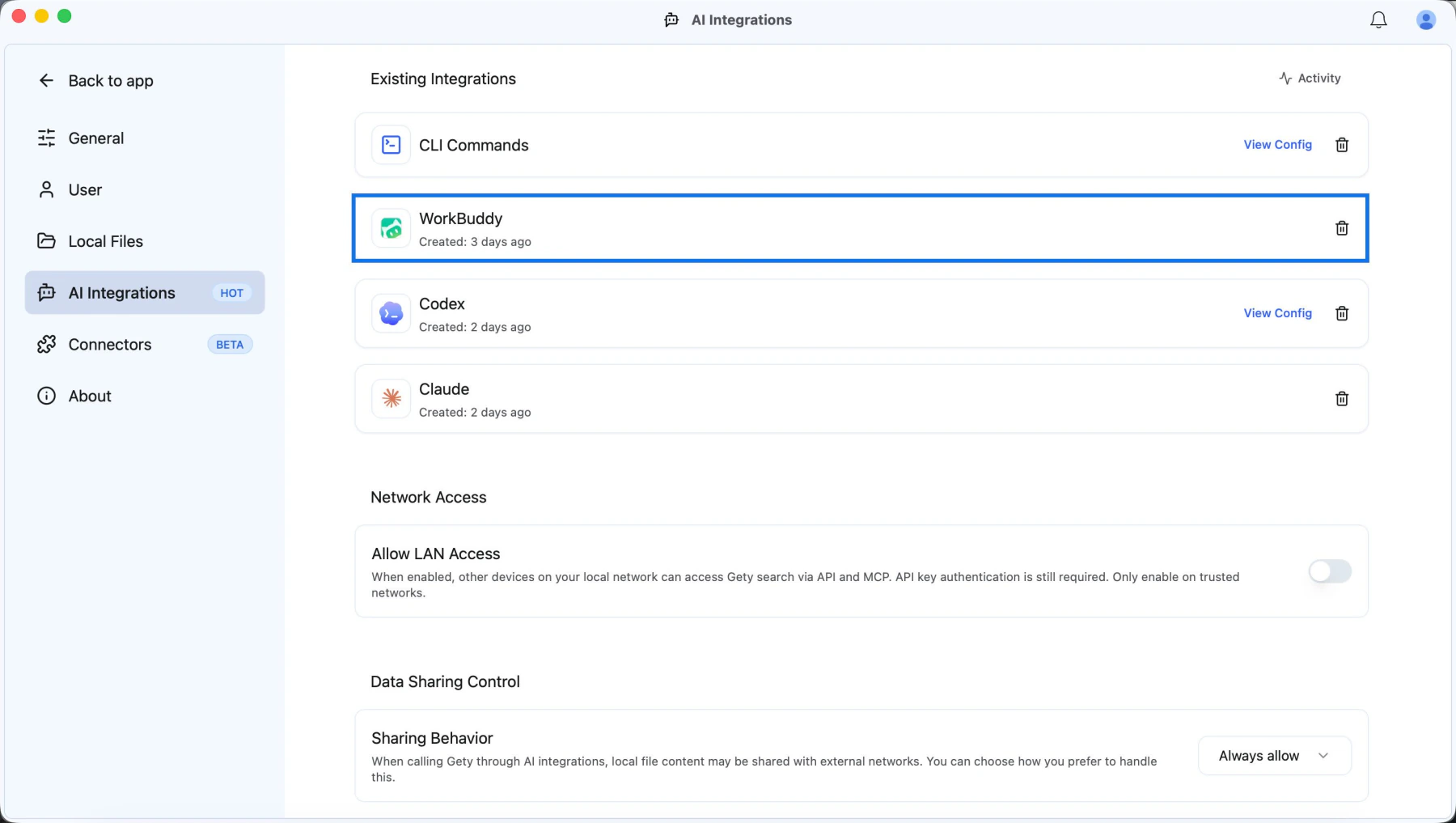Click the Network Access heading
1456x823 pixels.
(x=429, y=497)
